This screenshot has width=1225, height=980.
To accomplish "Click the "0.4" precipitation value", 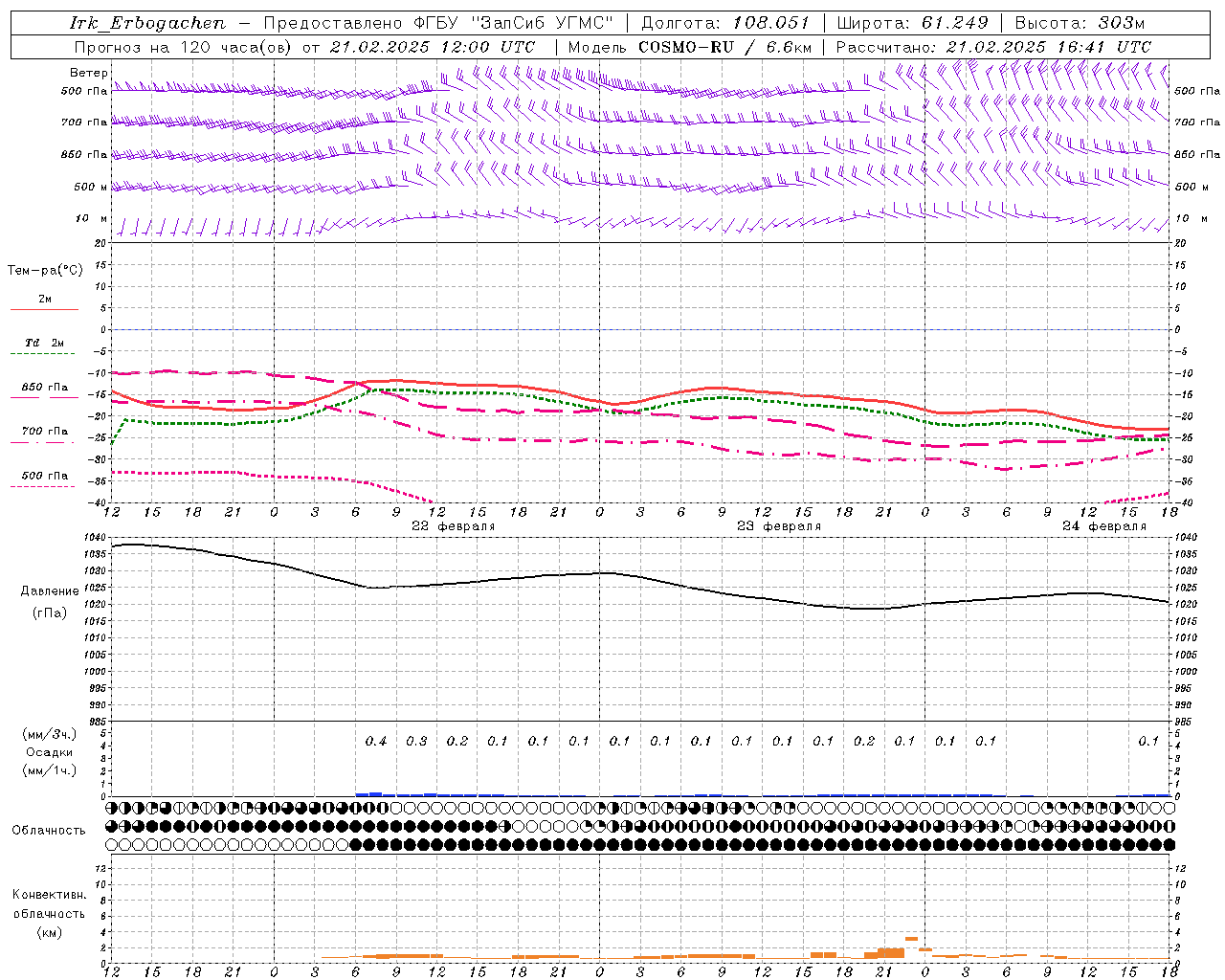I will click(376, 741).
